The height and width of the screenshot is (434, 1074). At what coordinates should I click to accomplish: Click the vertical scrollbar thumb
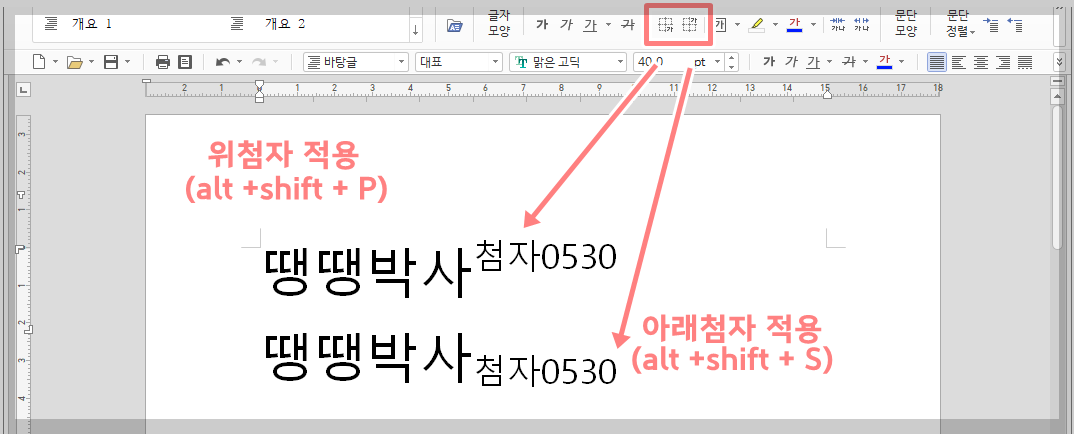tap(1058, 177)
